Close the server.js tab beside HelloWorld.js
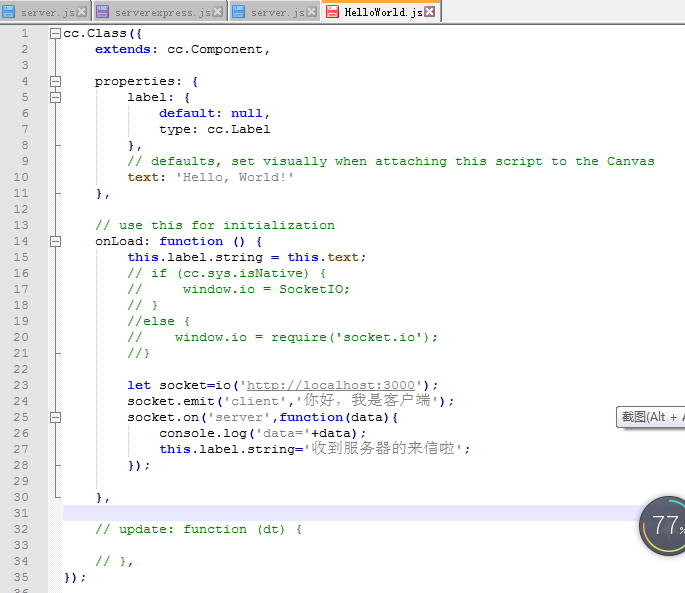This screenshot has height=593, width=685. [311, 12]
